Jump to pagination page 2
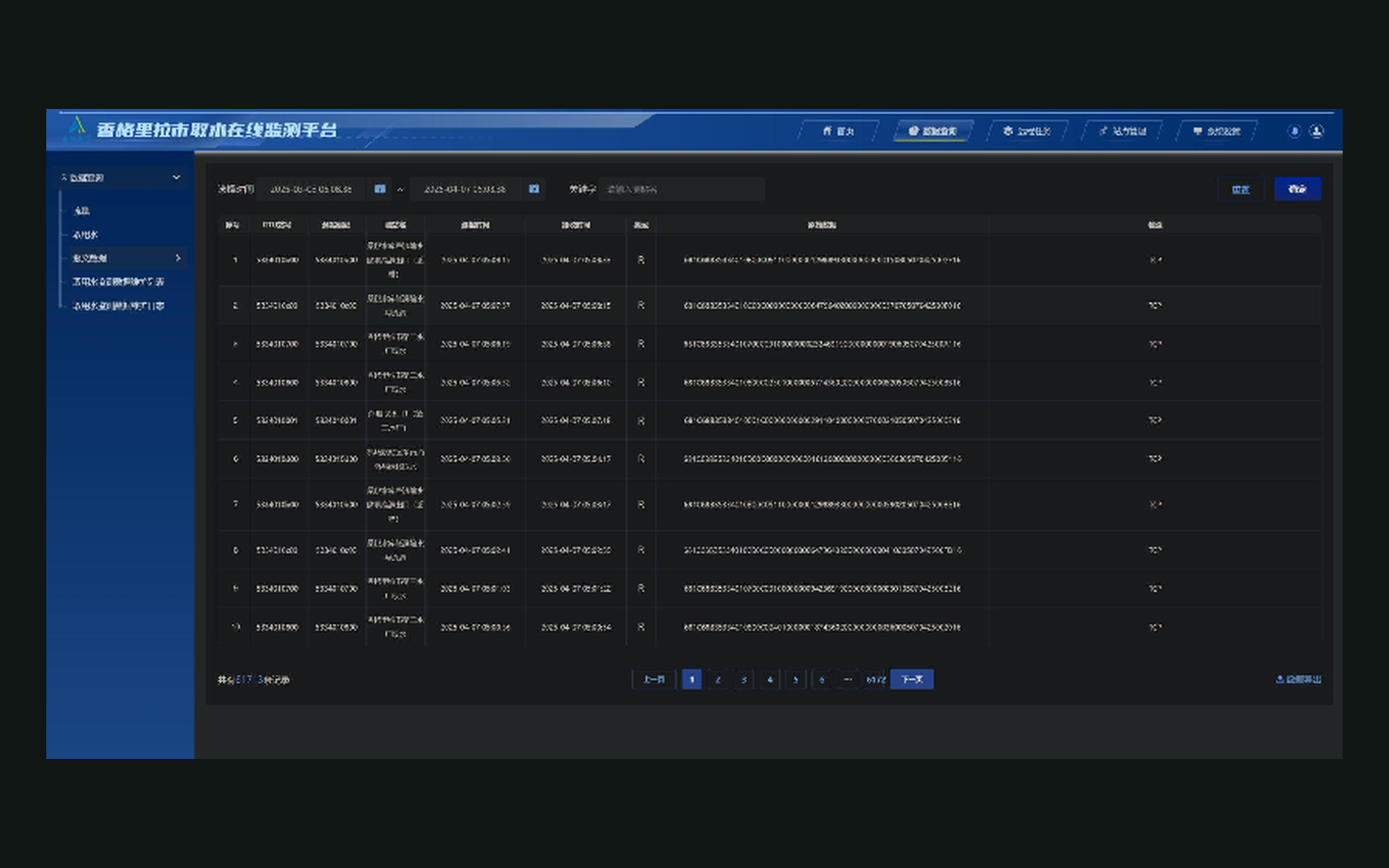Viewport: 1389px width, 868px height. (x=718, y=680)
